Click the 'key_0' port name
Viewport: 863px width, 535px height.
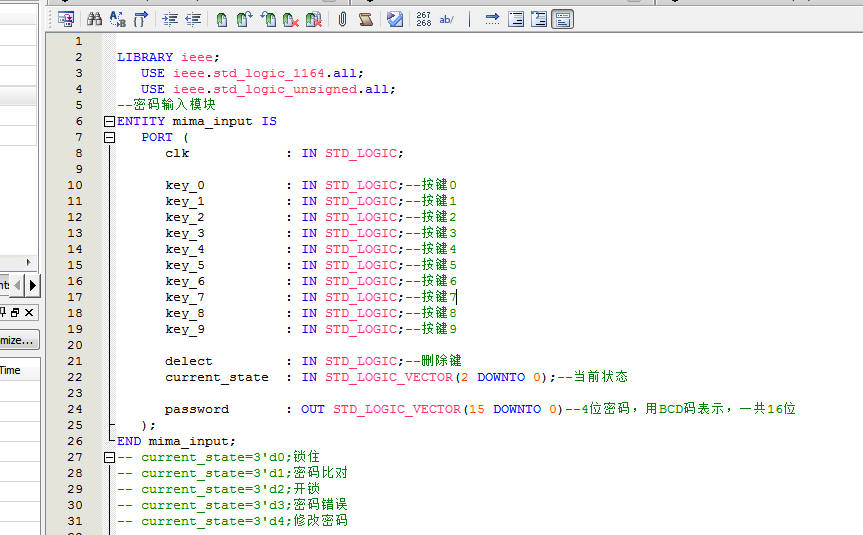point(185,185)
